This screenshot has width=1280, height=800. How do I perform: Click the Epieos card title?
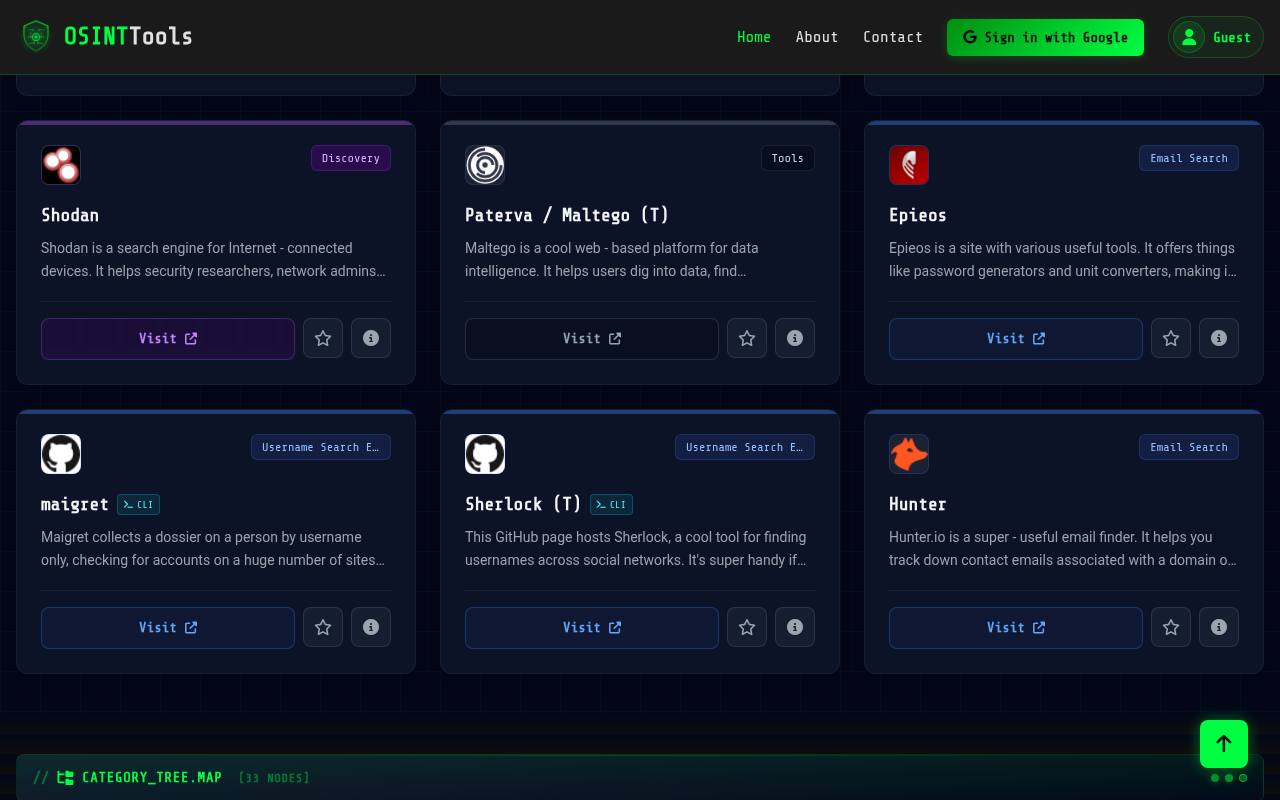click(917, 215)
